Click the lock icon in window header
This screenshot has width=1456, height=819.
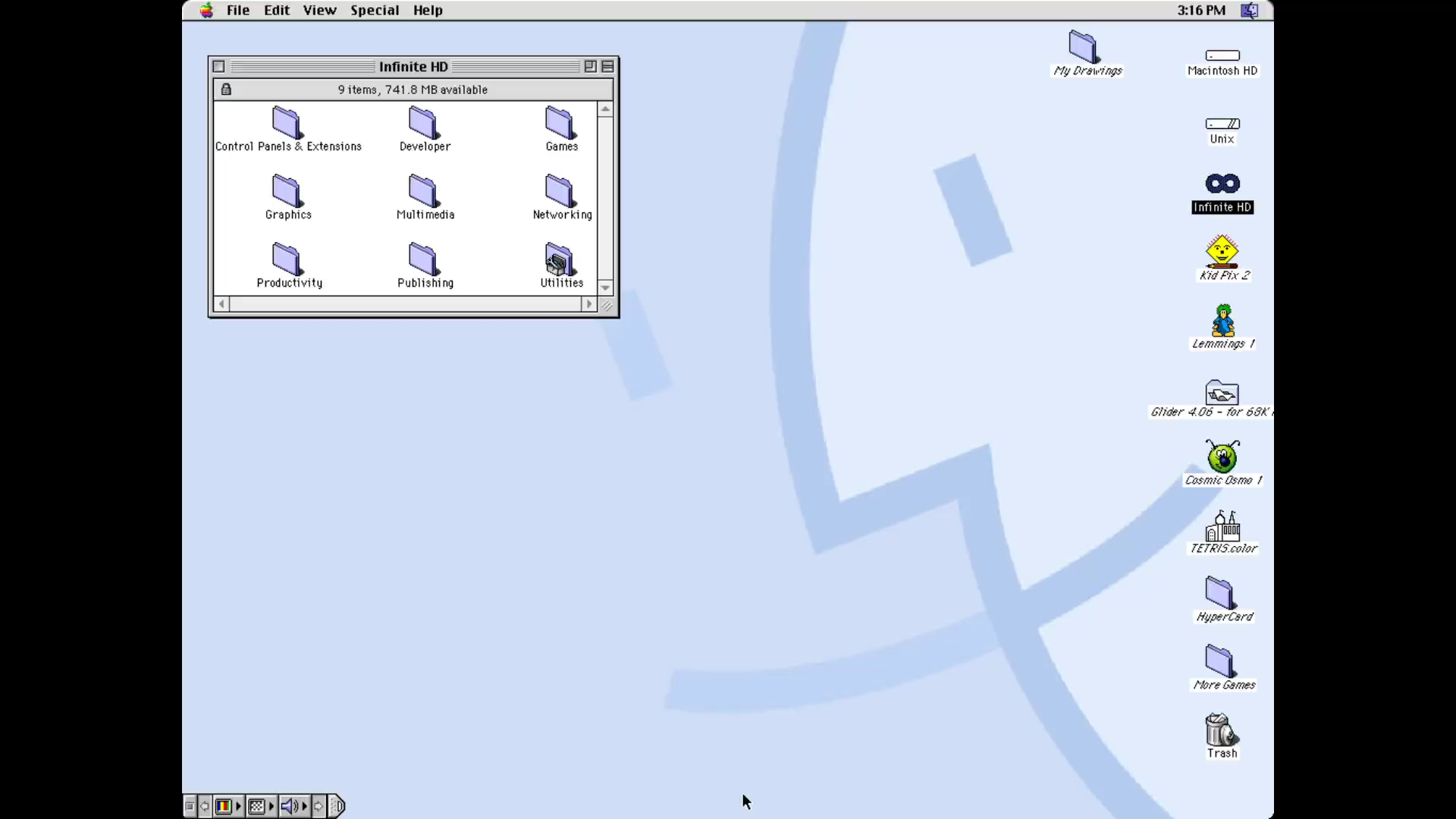click(x=226, y=89)
